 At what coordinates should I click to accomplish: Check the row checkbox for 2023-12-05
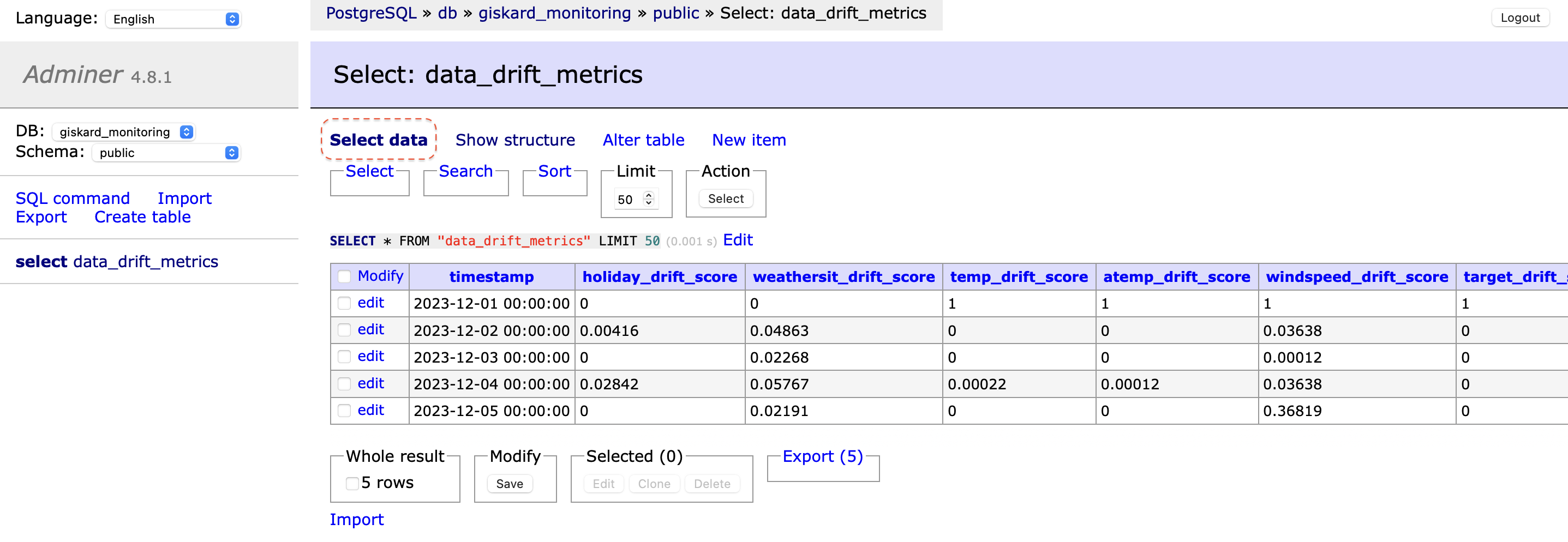coord(344,411)
